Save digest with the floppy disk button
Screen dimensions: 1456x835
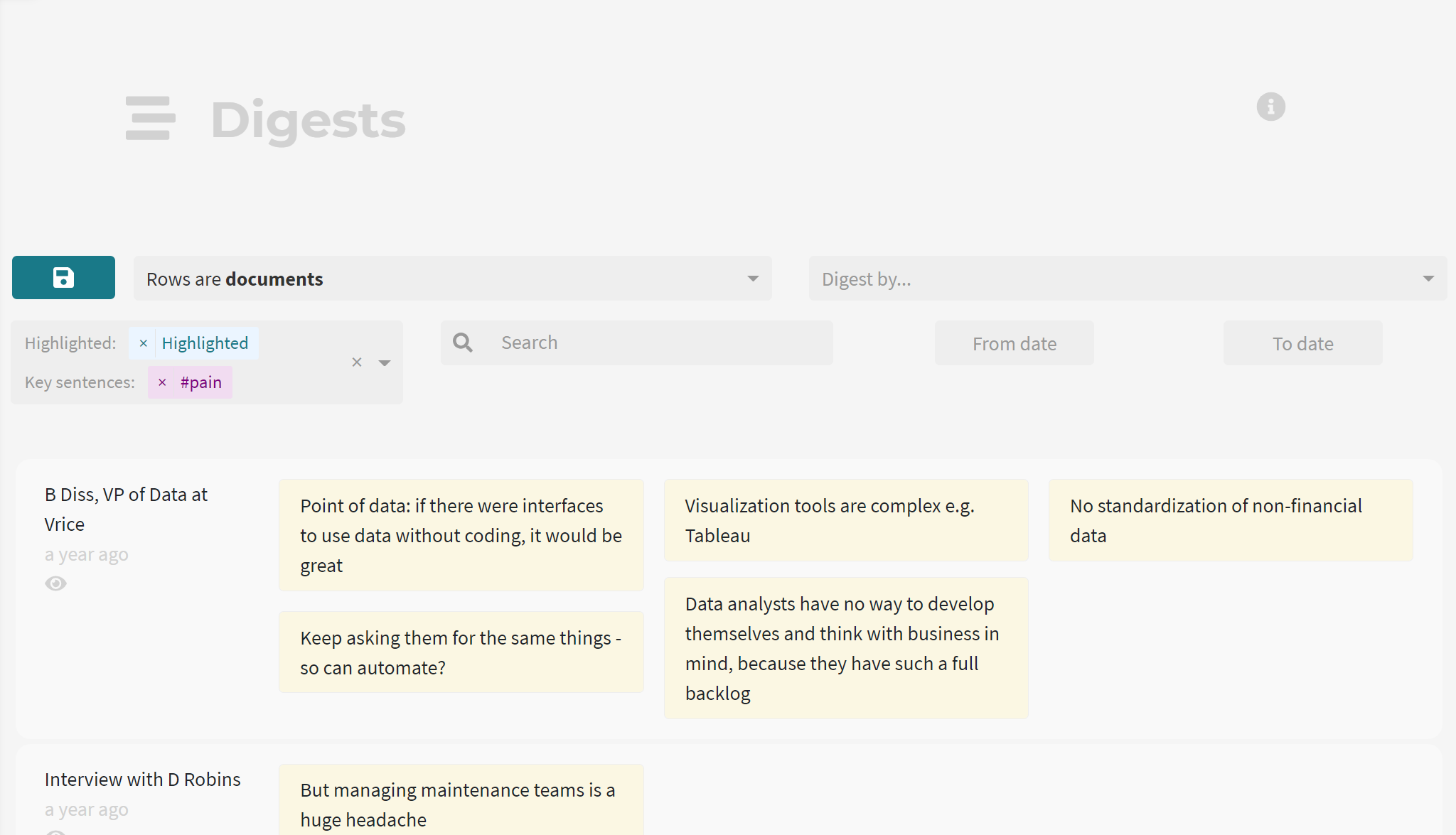(63, 277)
